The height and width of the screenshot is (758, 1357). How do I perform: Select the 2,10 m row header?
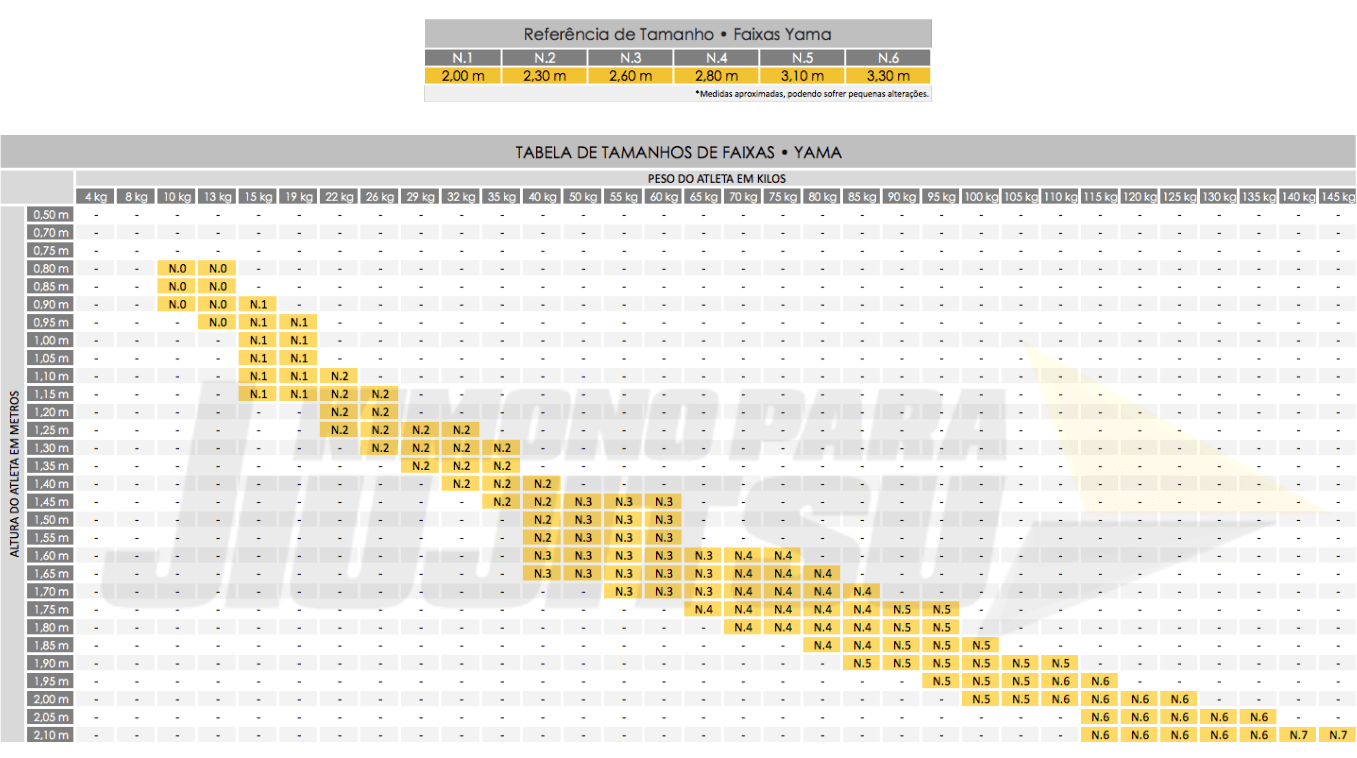(x=51, y=735)
